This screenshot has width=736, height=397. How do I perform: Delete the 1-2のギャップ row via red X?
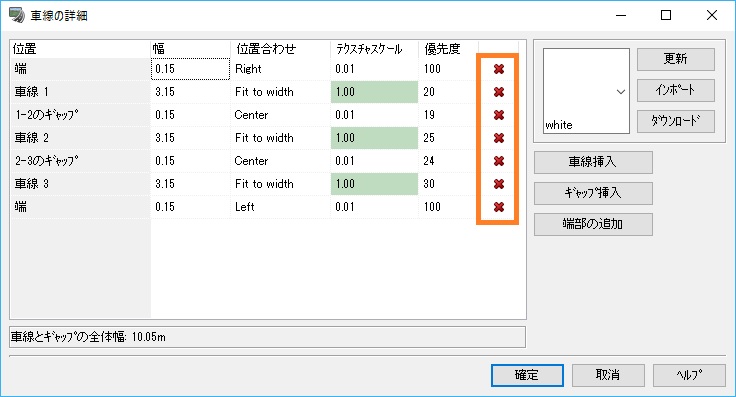pyautogui.click(x=499, y=115)
